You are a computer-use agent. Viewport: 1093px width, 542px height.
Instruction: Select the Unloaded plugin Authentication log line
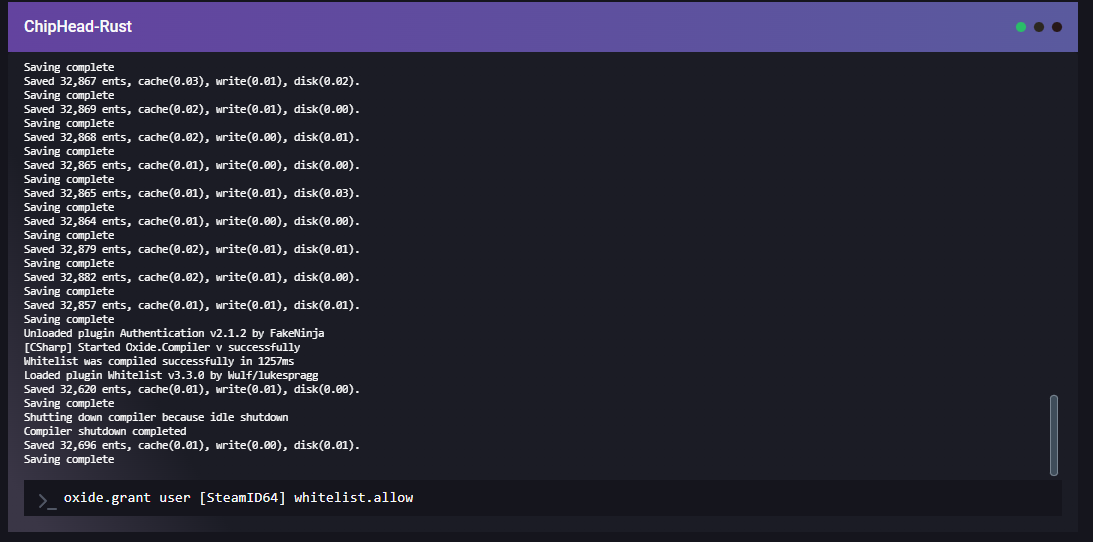click(x=174, y=333)
